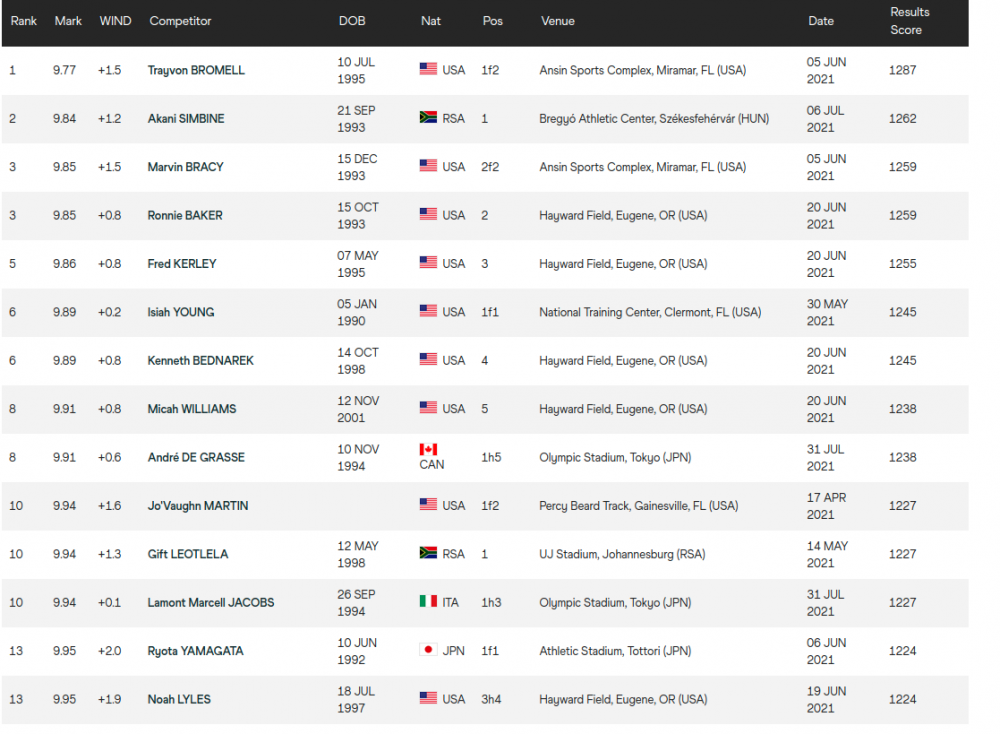1000x734 pixels.
Task: Click the National Training Center, Clermont venue
Action: pos(650,312)
